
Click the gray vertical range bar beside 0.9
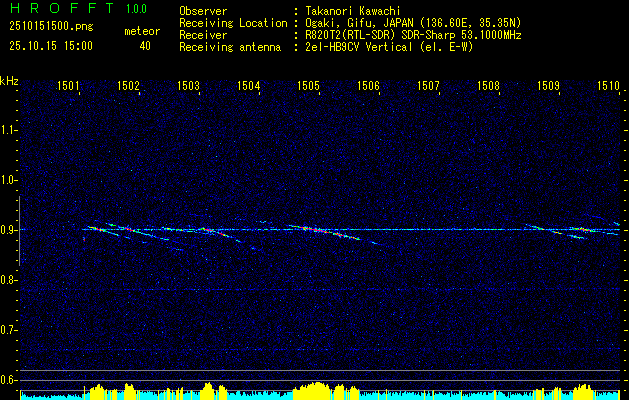tap(19, 231)
